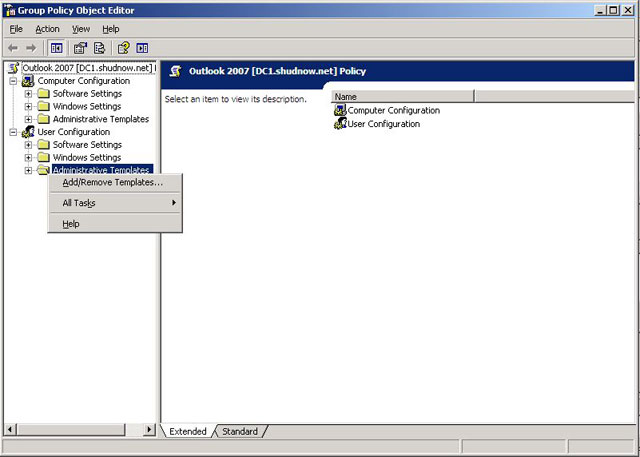This screenshot has width=640, height=457.
Task: Switch to the Extended tab
Action: pos(188,431)
